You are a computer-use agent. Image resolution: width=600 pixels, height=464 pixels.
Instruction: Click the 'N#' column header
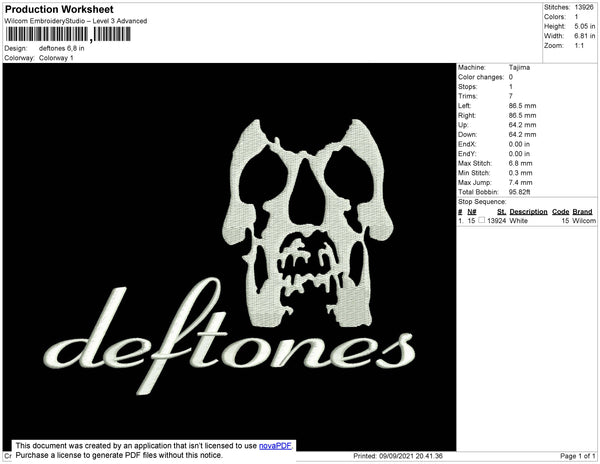472,212
